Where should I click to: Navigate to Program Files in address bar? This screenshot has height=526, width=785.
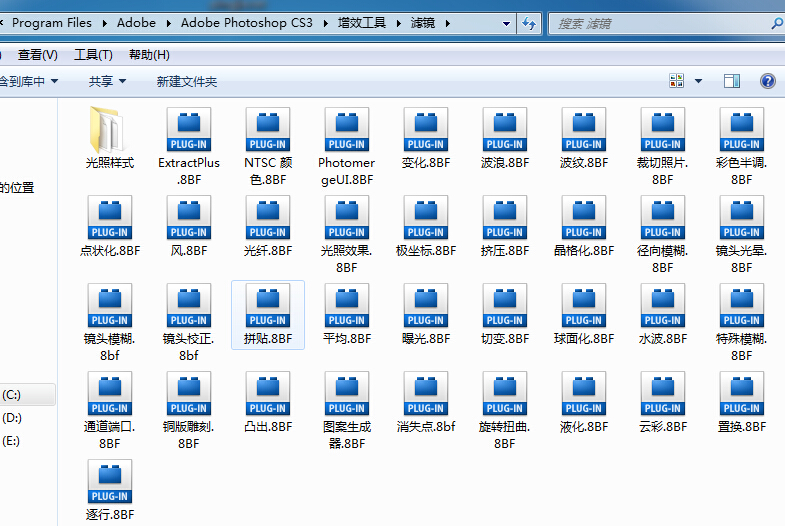(x=52, y=23)
